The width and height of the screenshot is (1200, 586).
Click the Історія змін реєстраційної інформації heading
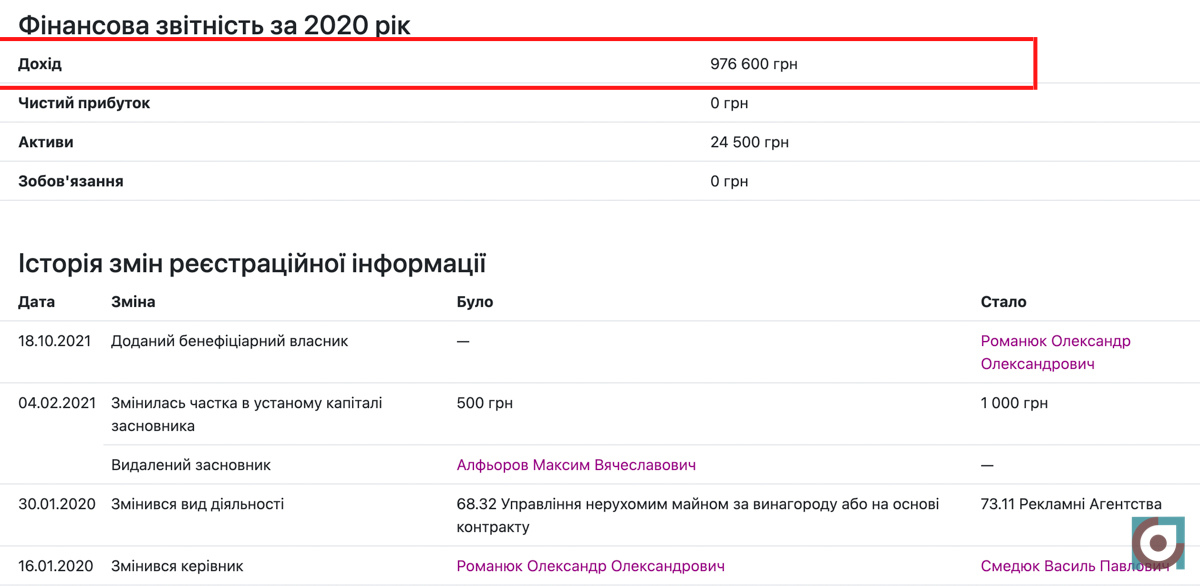(x=252, y=263)
